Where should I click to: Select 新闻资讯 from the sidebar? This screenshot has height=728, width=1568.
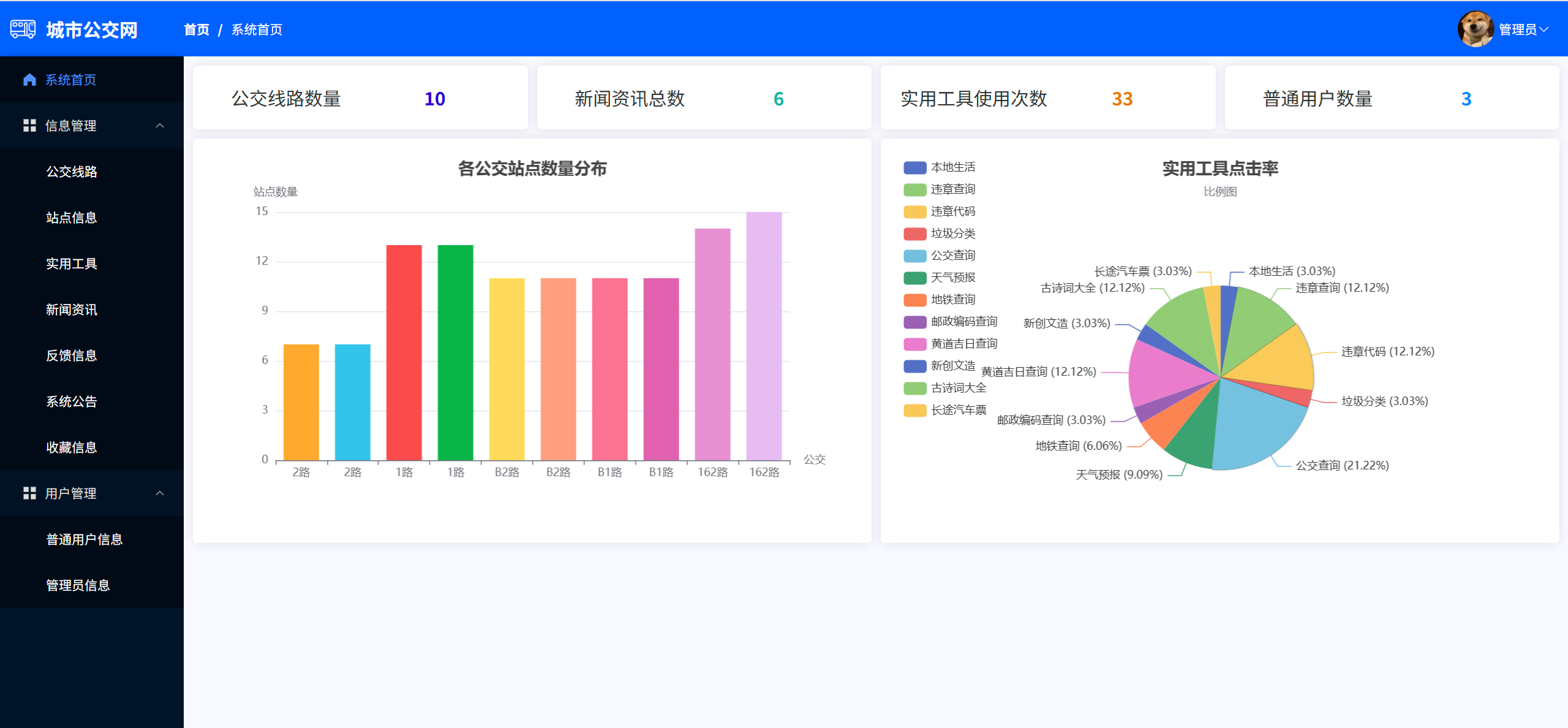coord(72,309)
